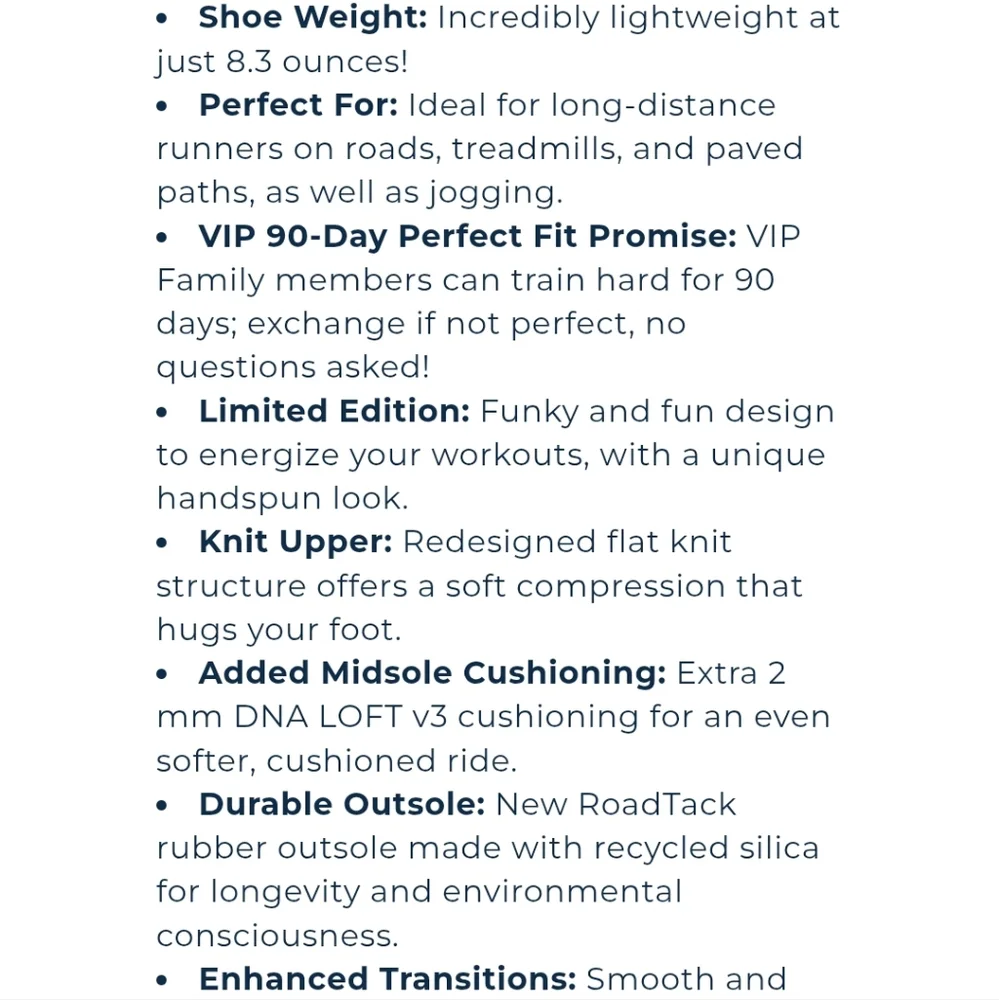Click the bullet before Perfect For

[x=162, y=106]
